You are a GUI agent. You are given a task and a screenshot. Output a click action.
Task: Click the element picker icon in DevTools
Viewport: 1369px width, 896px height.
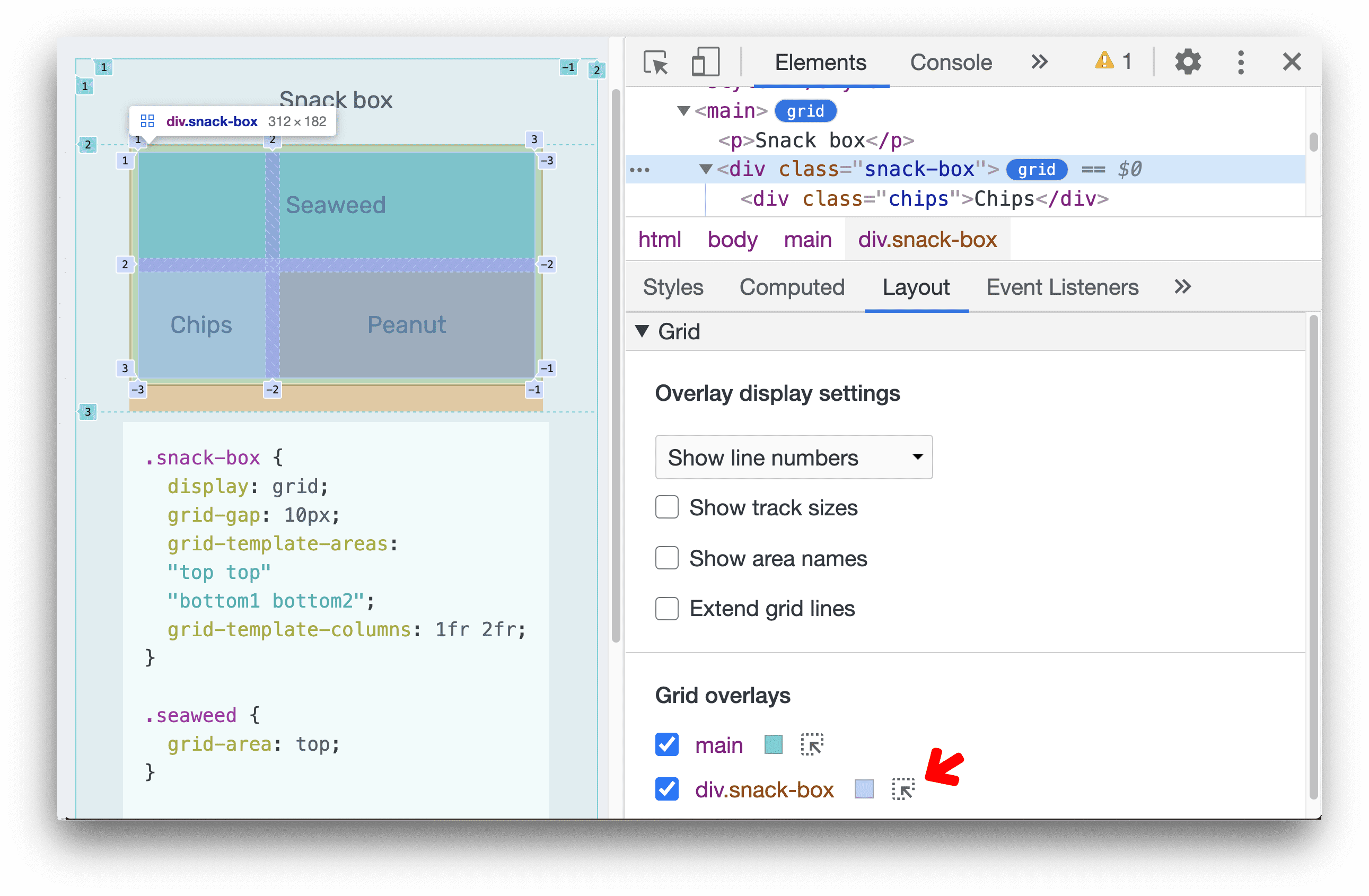(655, 63)
